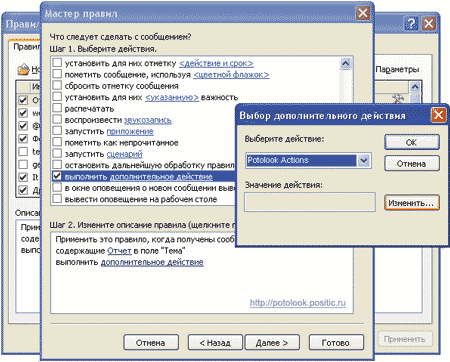Click 'дополнительное действие' link in rule description

[152, 262]
